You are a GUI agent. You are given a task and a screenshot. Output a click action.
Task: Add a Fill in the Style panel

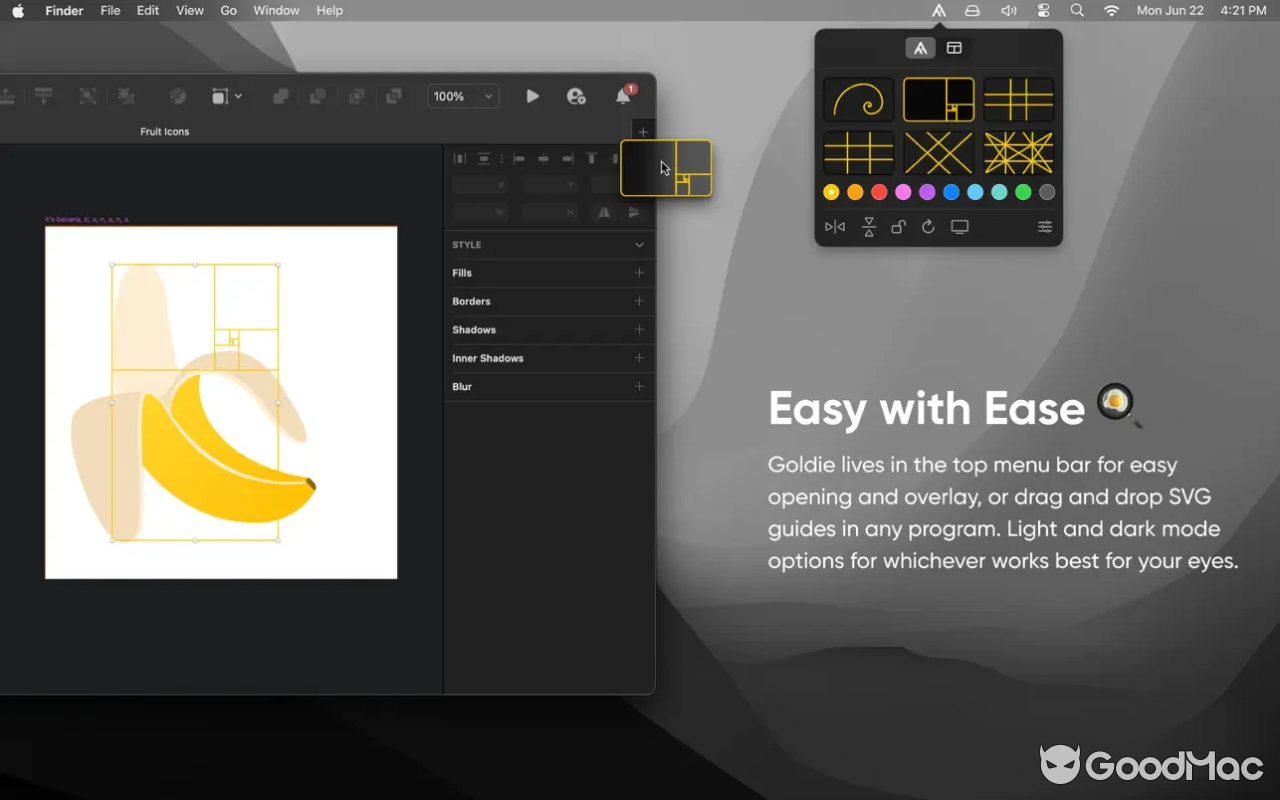(x=638, y=272)
